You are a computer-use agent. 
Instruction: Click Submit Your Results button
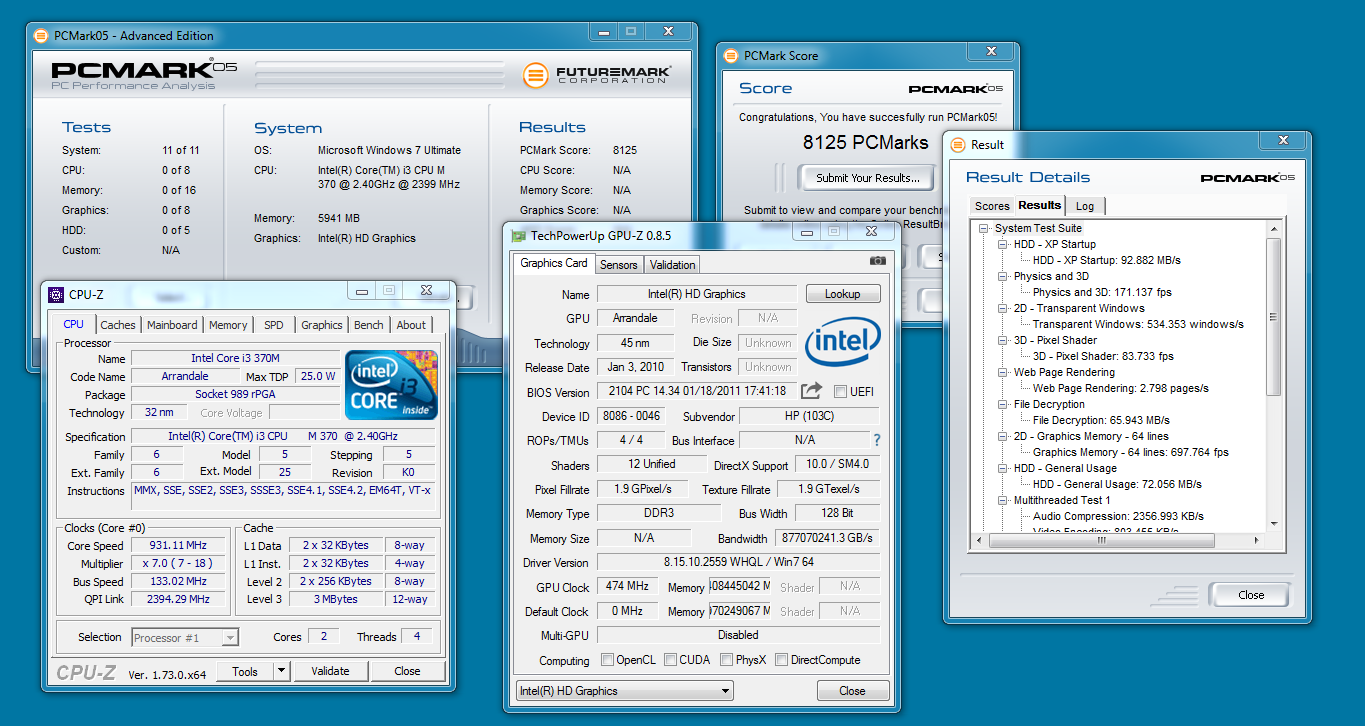click(x=867, y=178)
